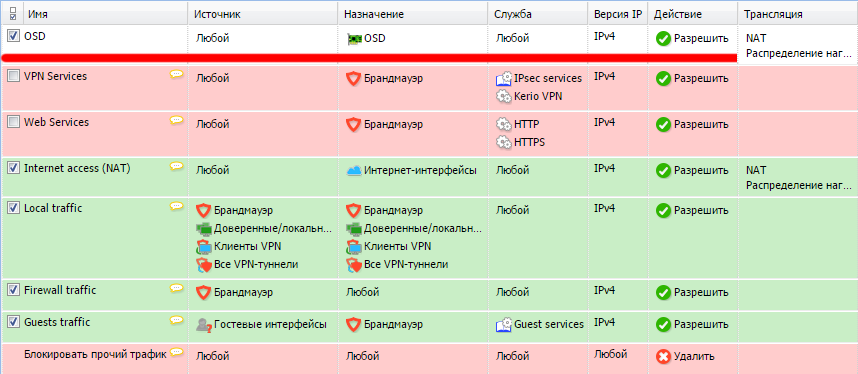858x374 pixels.
Task: Click Разрешить action in Guests traffic row
Action: tap(701, 324)
